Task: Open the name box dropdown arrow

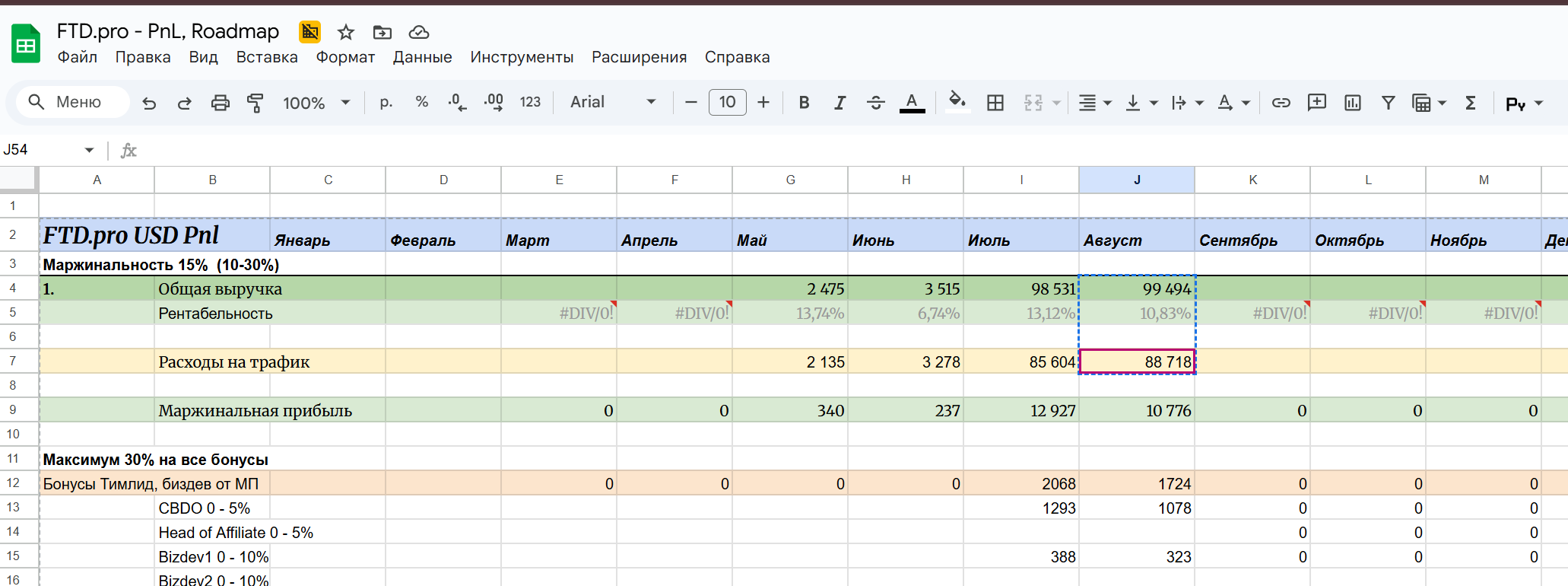Action: [x=89, y=150]
